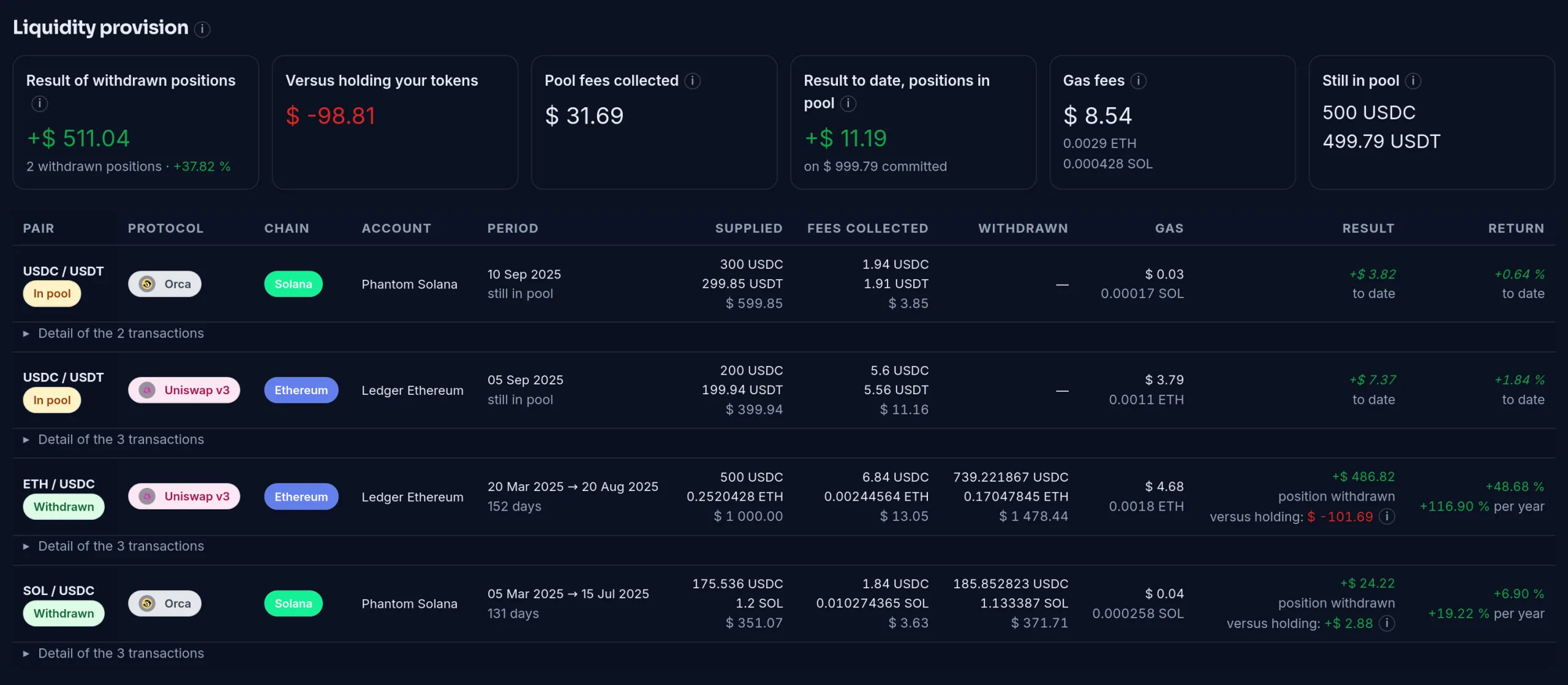The height and width of the screenshot is (685, 1568).
Task: Click the $ 31.69 pool fees value
Action: [584, 116]
